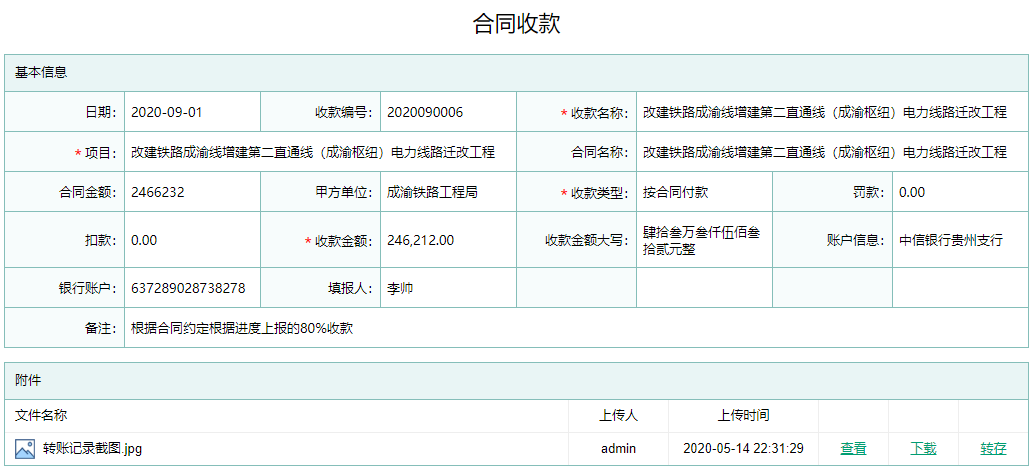
Task: Click the bank account number 637289028738278
Action: 188,288
